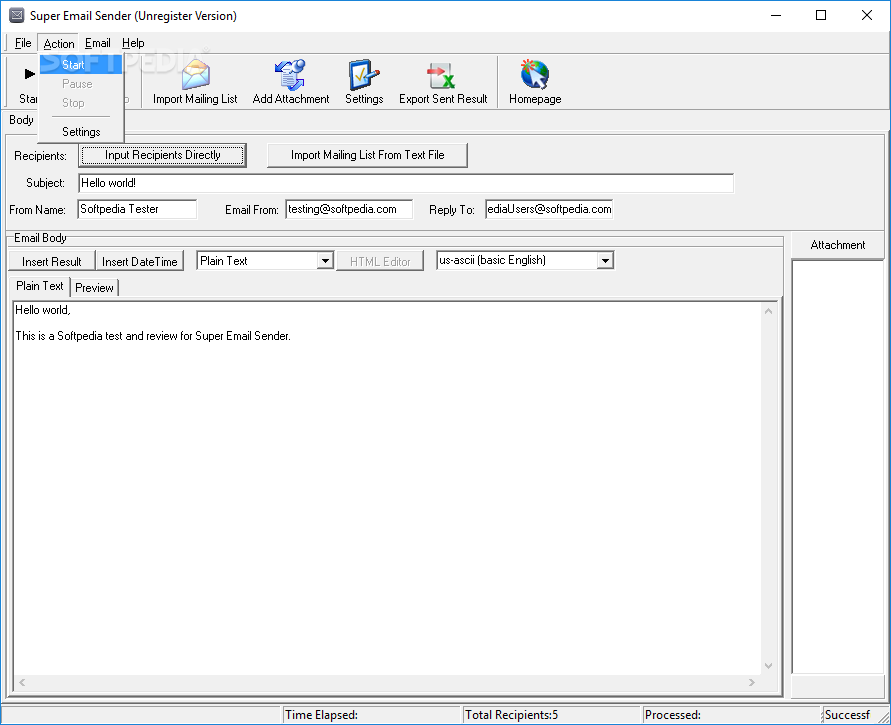Expand the us-ascii encoding dropdown

tap(605, 260)
